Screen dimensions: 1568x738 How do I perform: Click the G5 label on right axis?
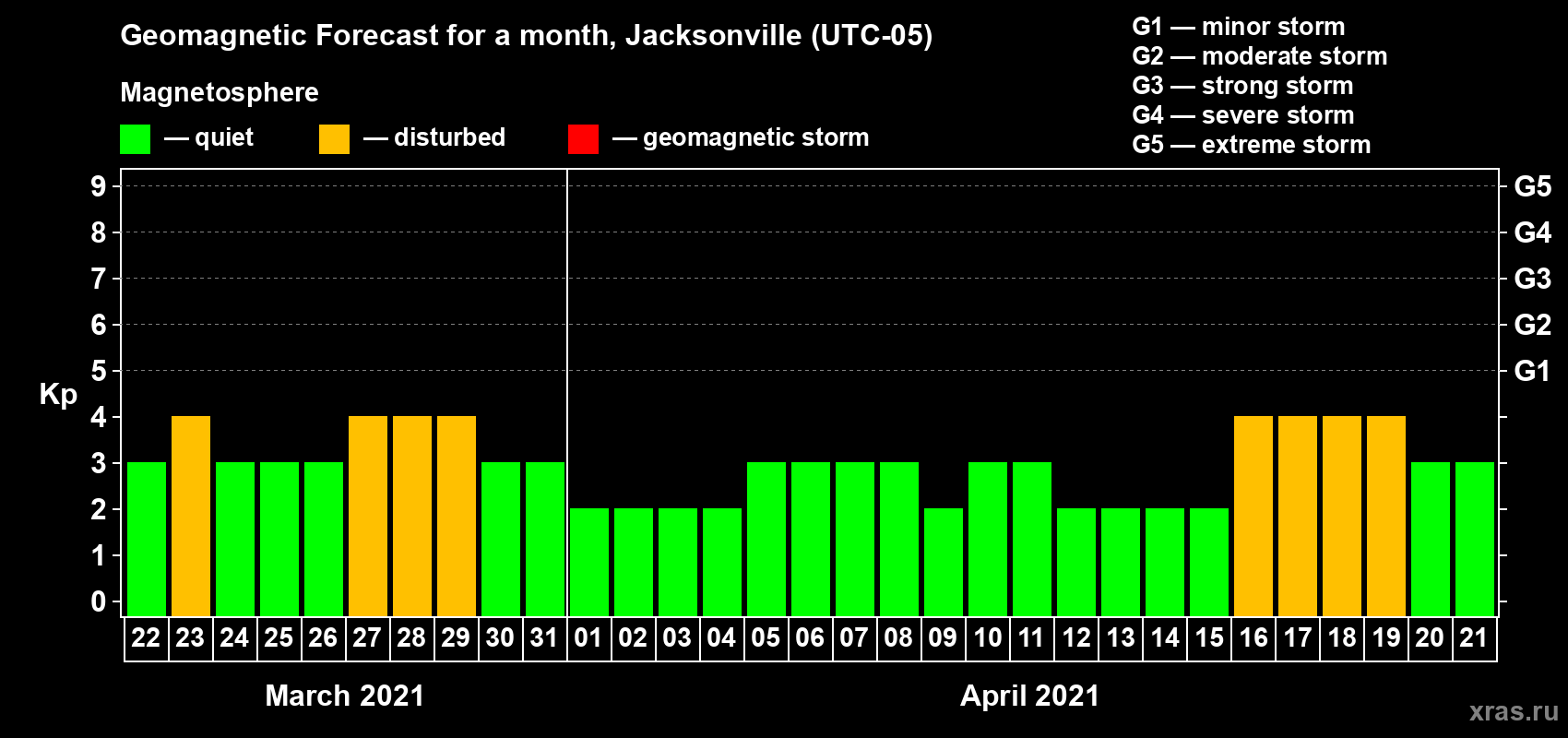1533,186
